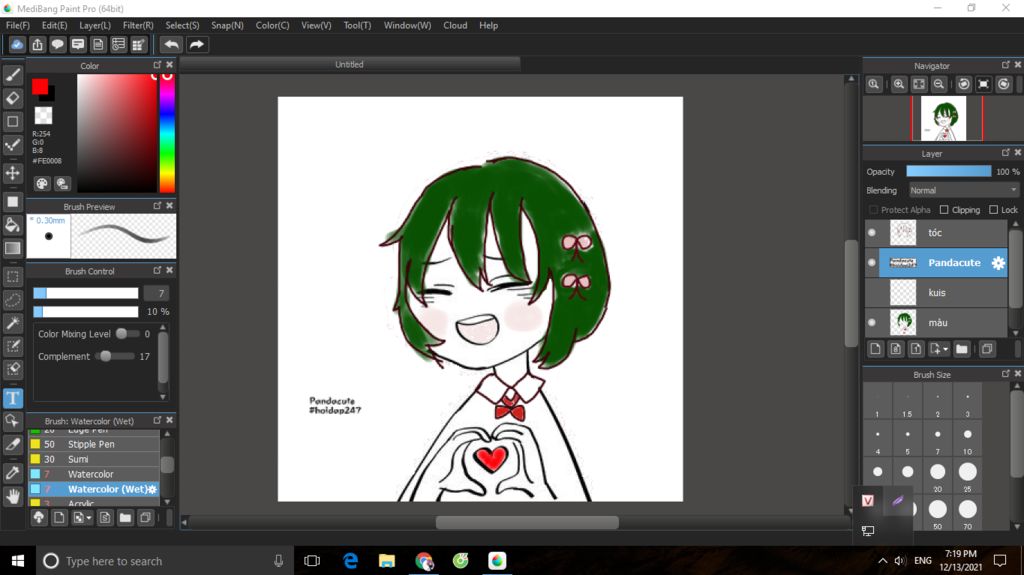Show hidden icons in system tray
This screenshot has height=575, width=1024.
coord(882,561)
